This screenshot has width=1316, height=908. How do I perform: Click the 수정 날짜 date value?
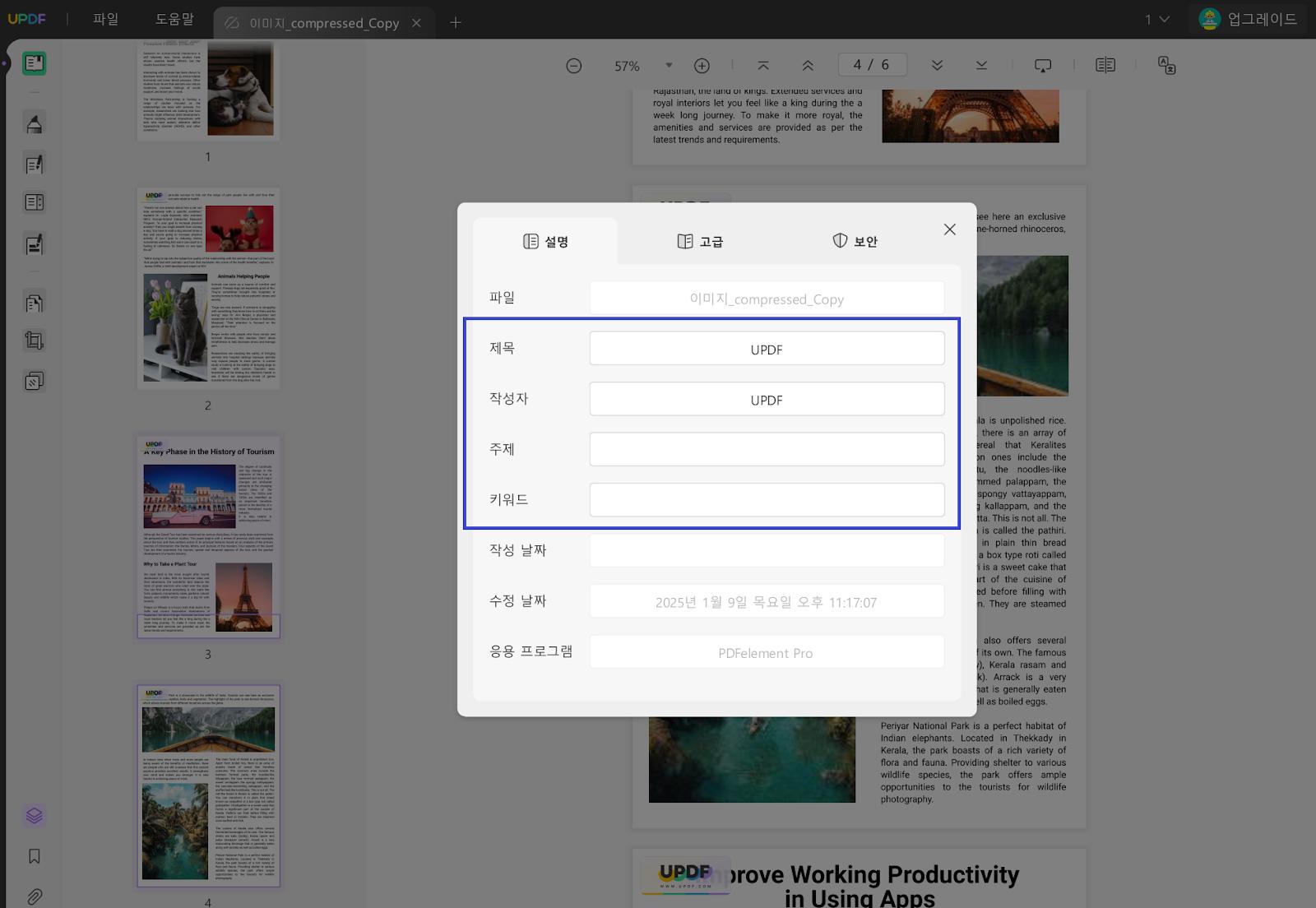(x=767, y=602)
